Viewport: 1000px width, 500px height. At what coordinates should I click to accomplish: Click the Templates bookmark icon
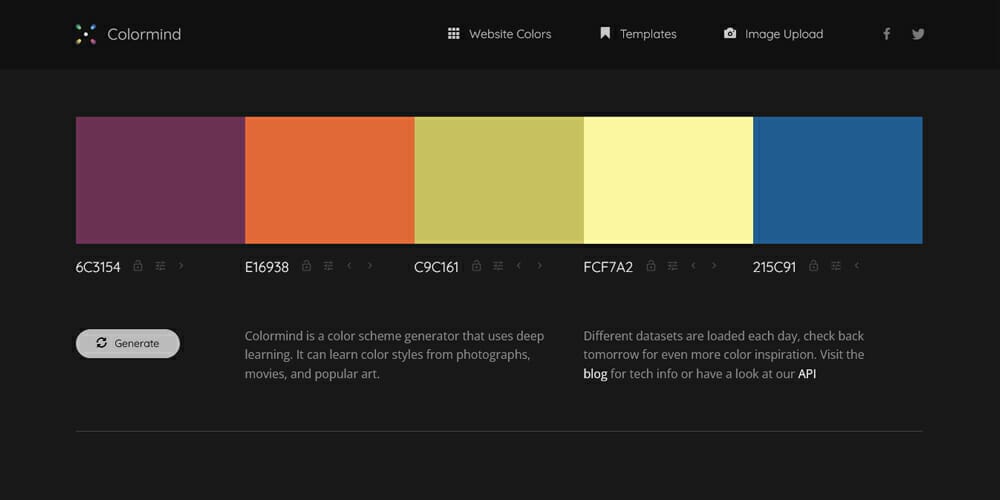click(605, 33)
